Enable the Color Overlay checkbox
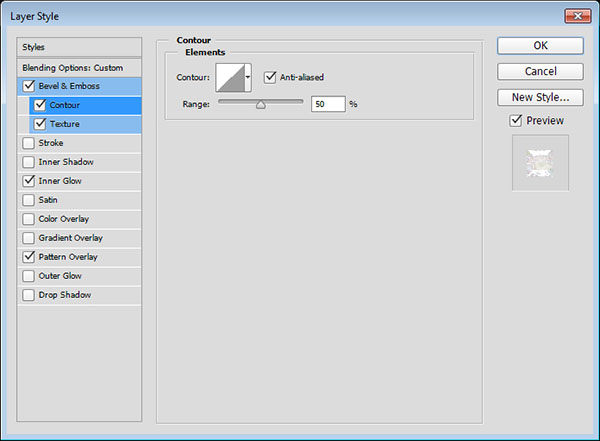This screenshot has width=600, height=441. click(x=28, y=219)
